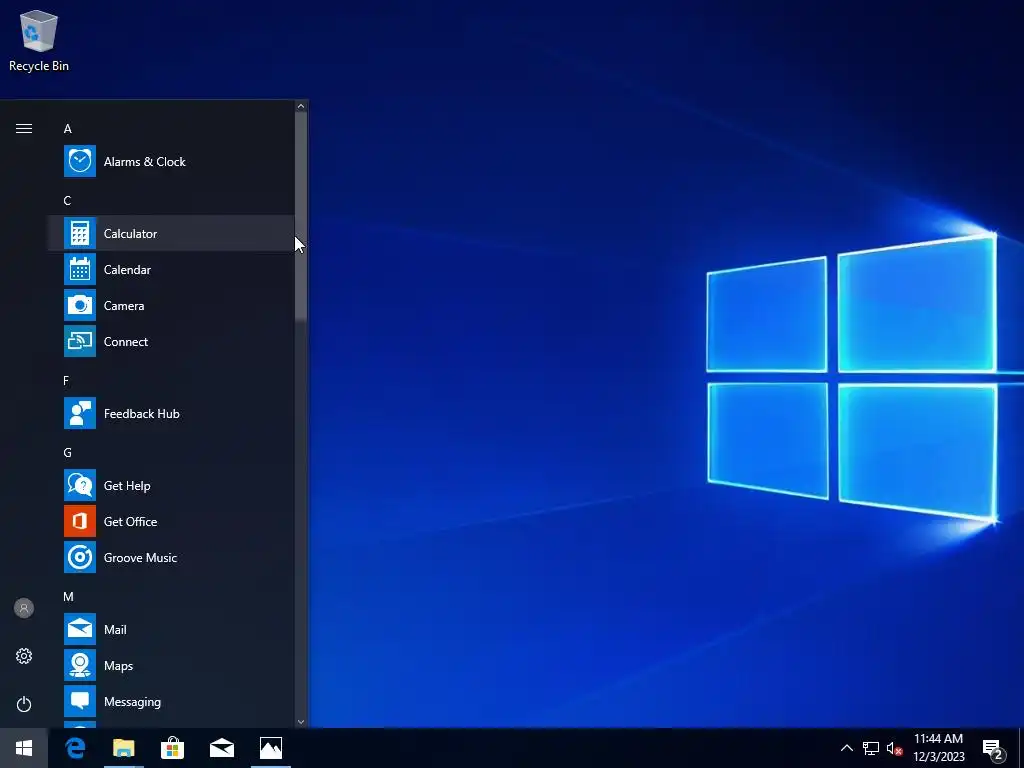
Task: Open the Camera app icon
Action: point(80,305)
